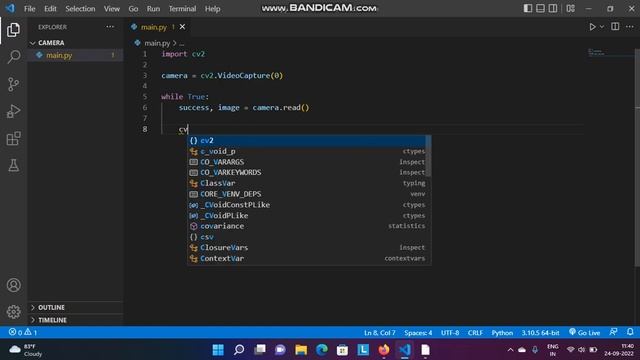Viewport: 640px width, 360px height.
Task: Choose the ContextVar suggestion
Action: (x=306, y=258)
